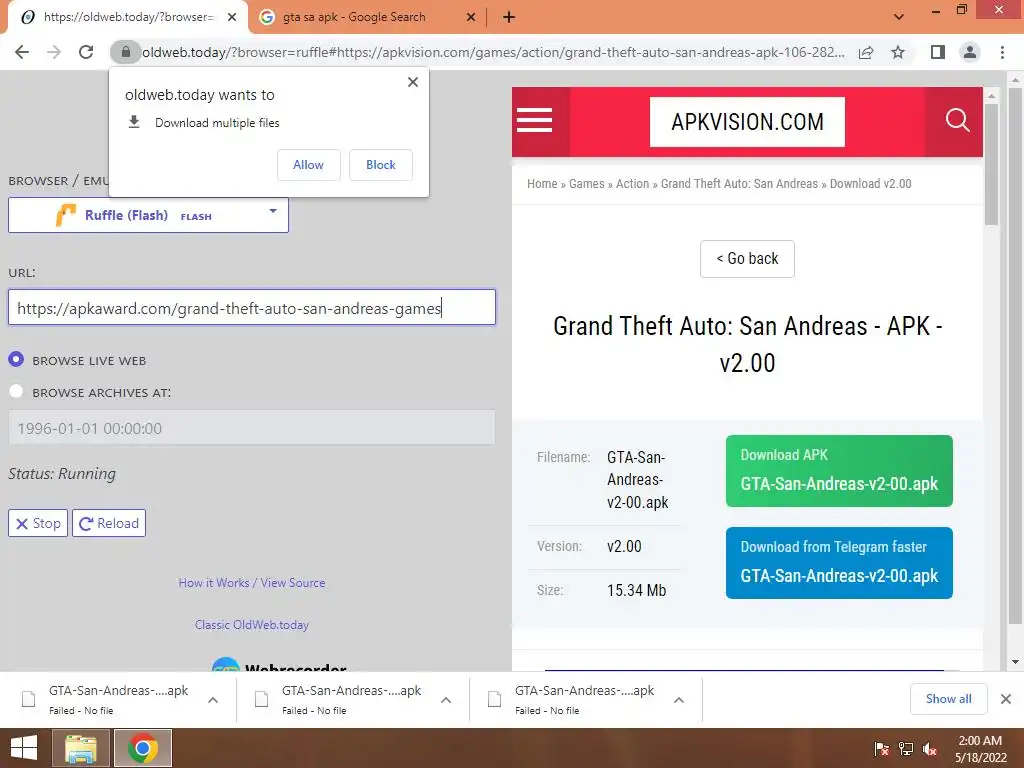Open a new tab with plus icon

pyautogui.click(x=509, y=17)
